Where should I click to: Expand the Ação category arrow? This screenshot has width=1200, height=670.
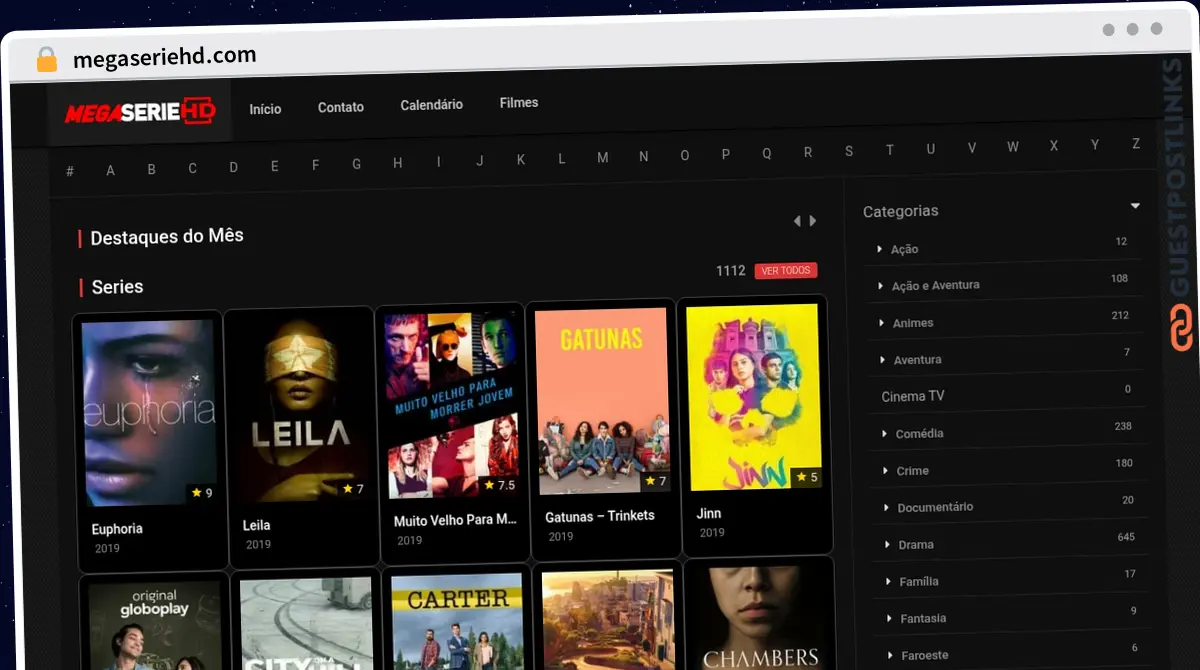(x=880, y=248)
